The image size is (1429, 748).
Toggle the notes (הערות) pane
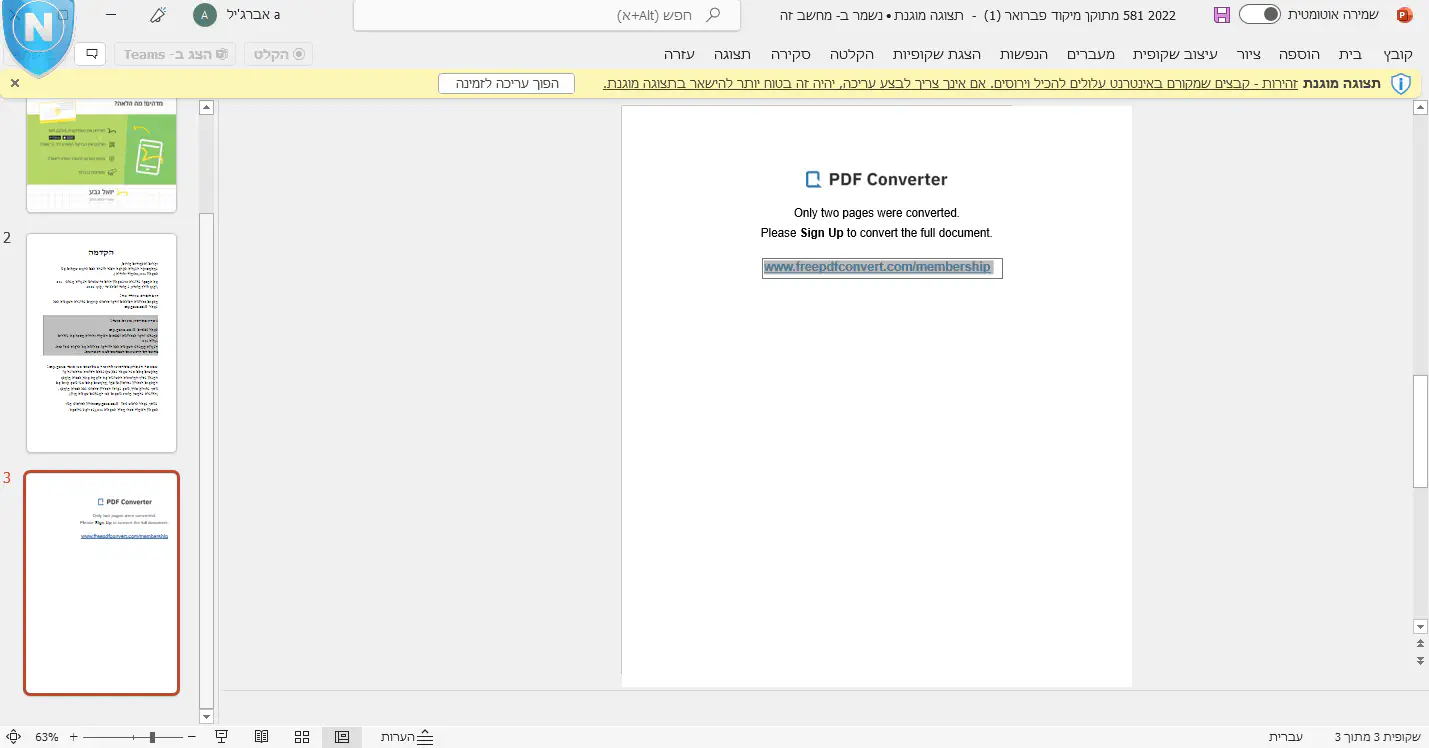[407, 737]
